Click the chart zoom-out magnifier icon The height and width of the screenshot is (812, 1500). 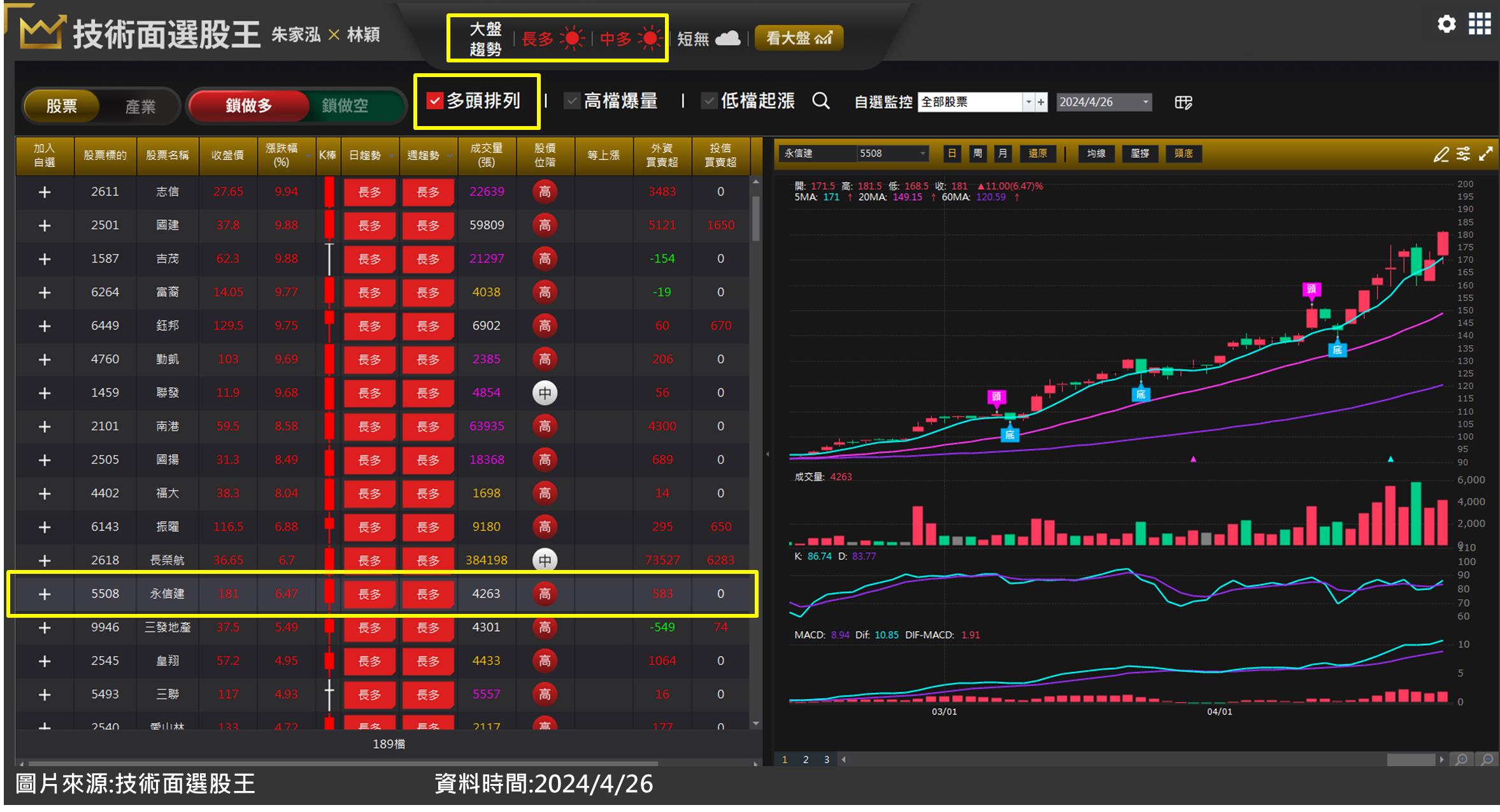pyautogui.click(x=1487, y=760)
